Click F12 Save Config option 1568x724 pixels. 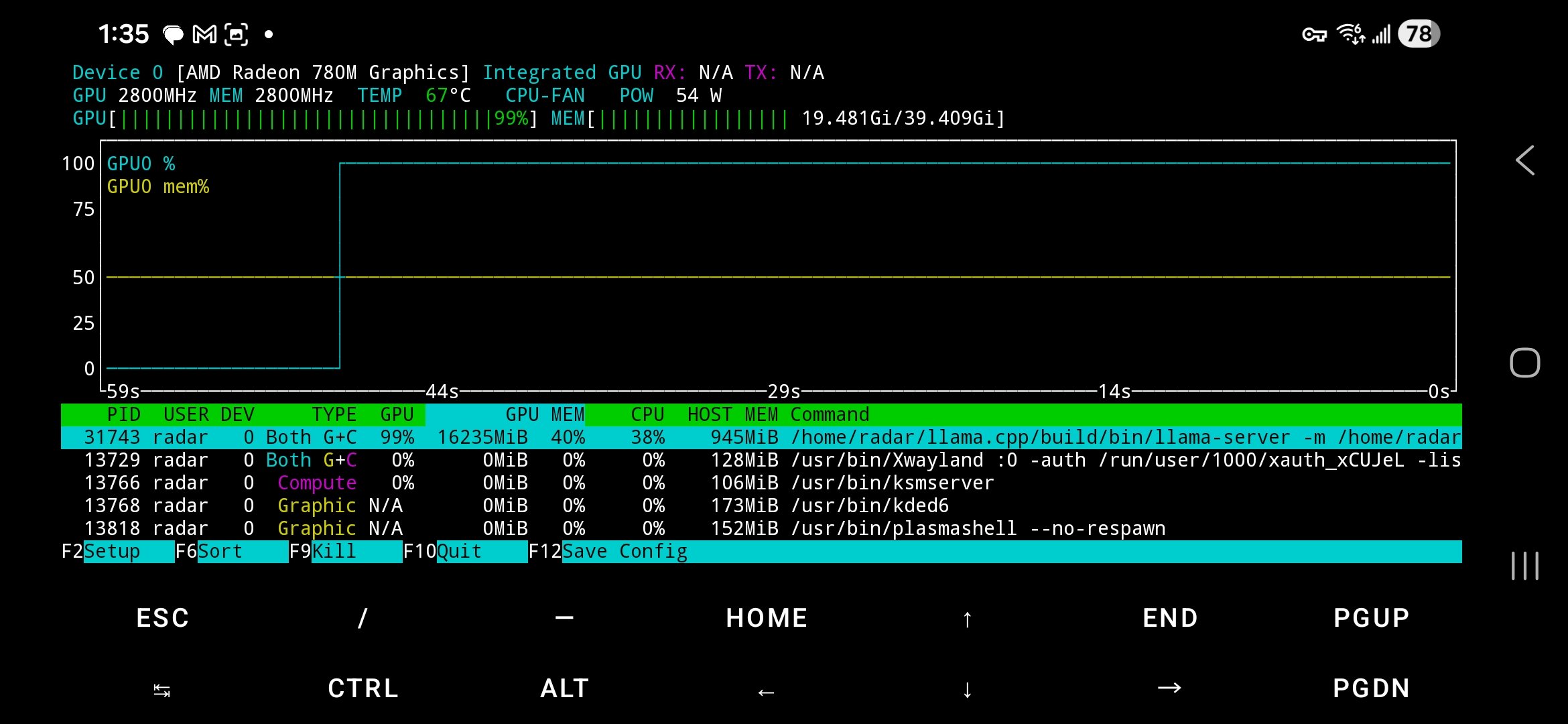click(x=623, y=552)
